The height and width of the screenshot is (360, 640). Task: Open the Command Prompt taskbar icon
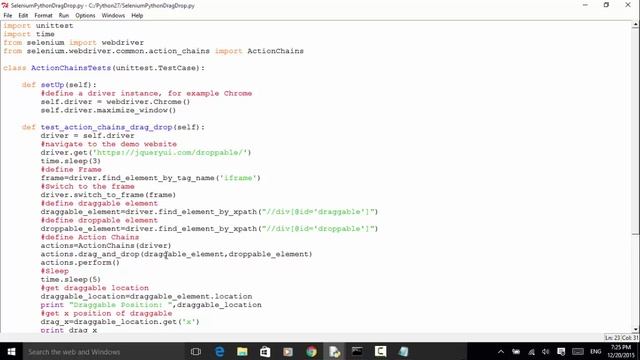point(357,351)
